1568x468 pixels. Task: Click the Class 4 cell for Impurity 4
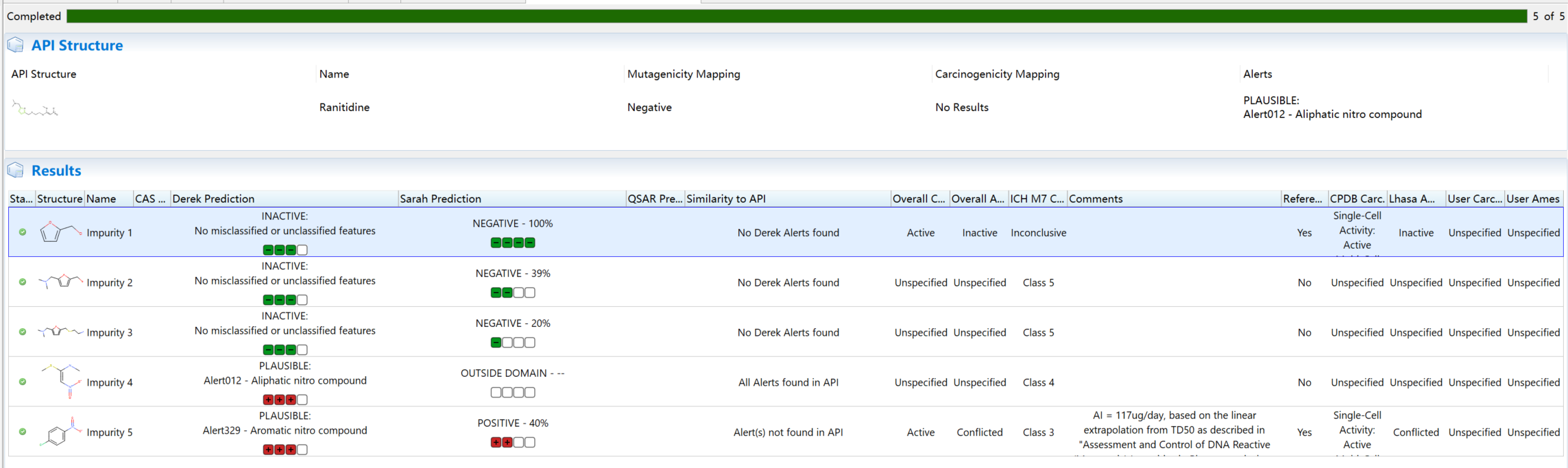click(1038, 383)
